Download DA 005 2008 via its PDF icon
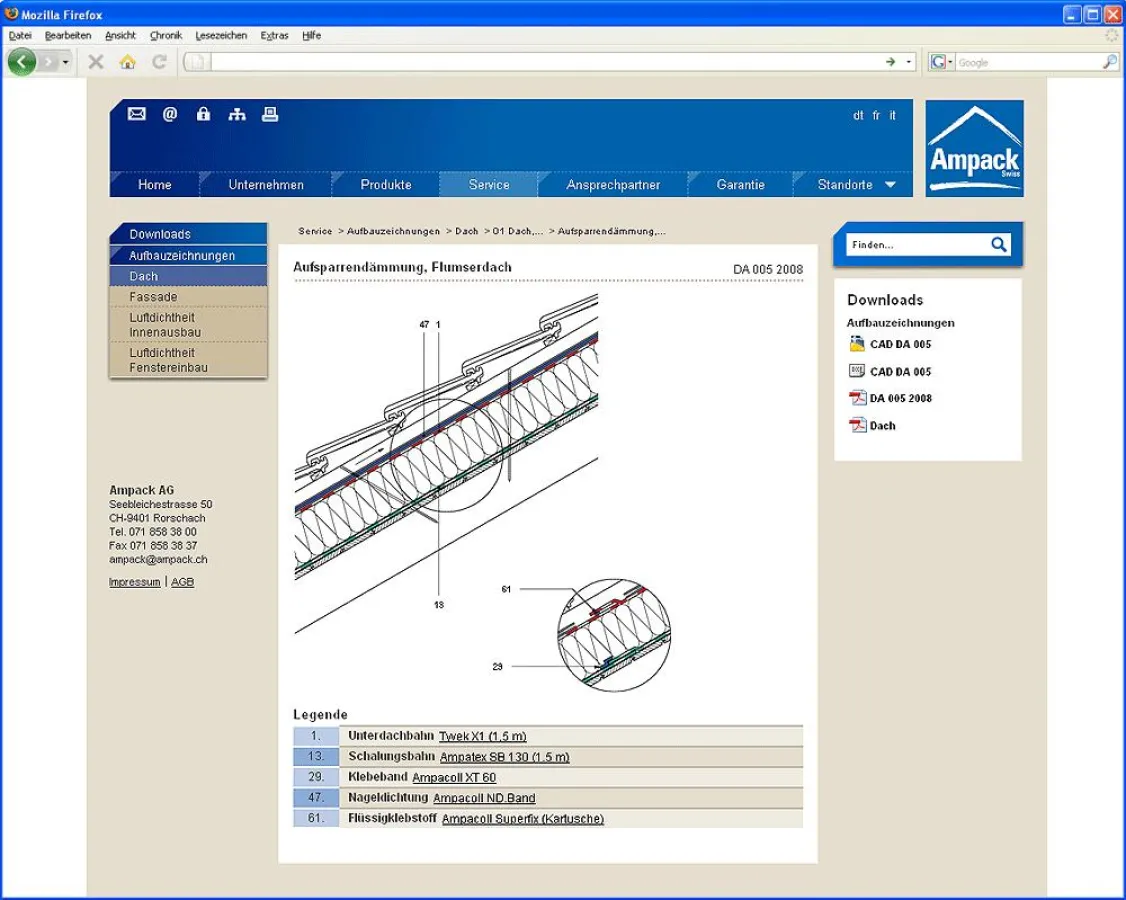1126x900 pixels. (857, 397)
